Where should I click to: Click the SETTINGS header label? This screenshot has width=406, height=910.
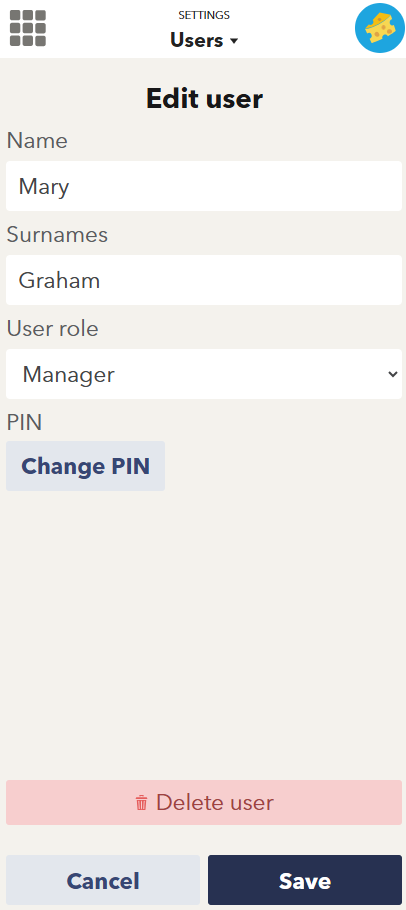point(204,15)
